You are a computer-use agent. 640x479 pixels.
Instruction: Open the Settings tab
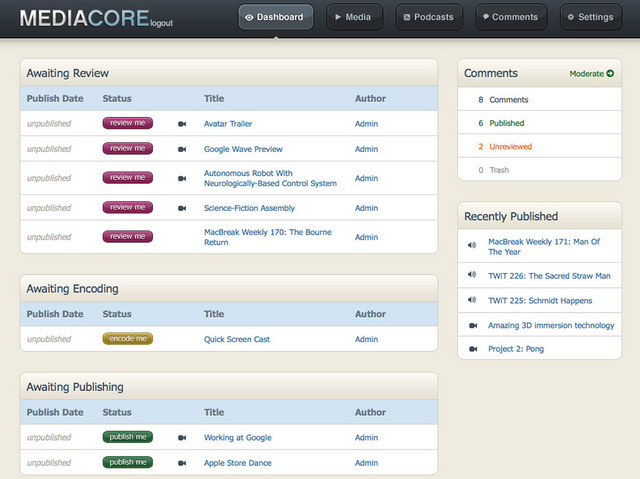[591, 17]
